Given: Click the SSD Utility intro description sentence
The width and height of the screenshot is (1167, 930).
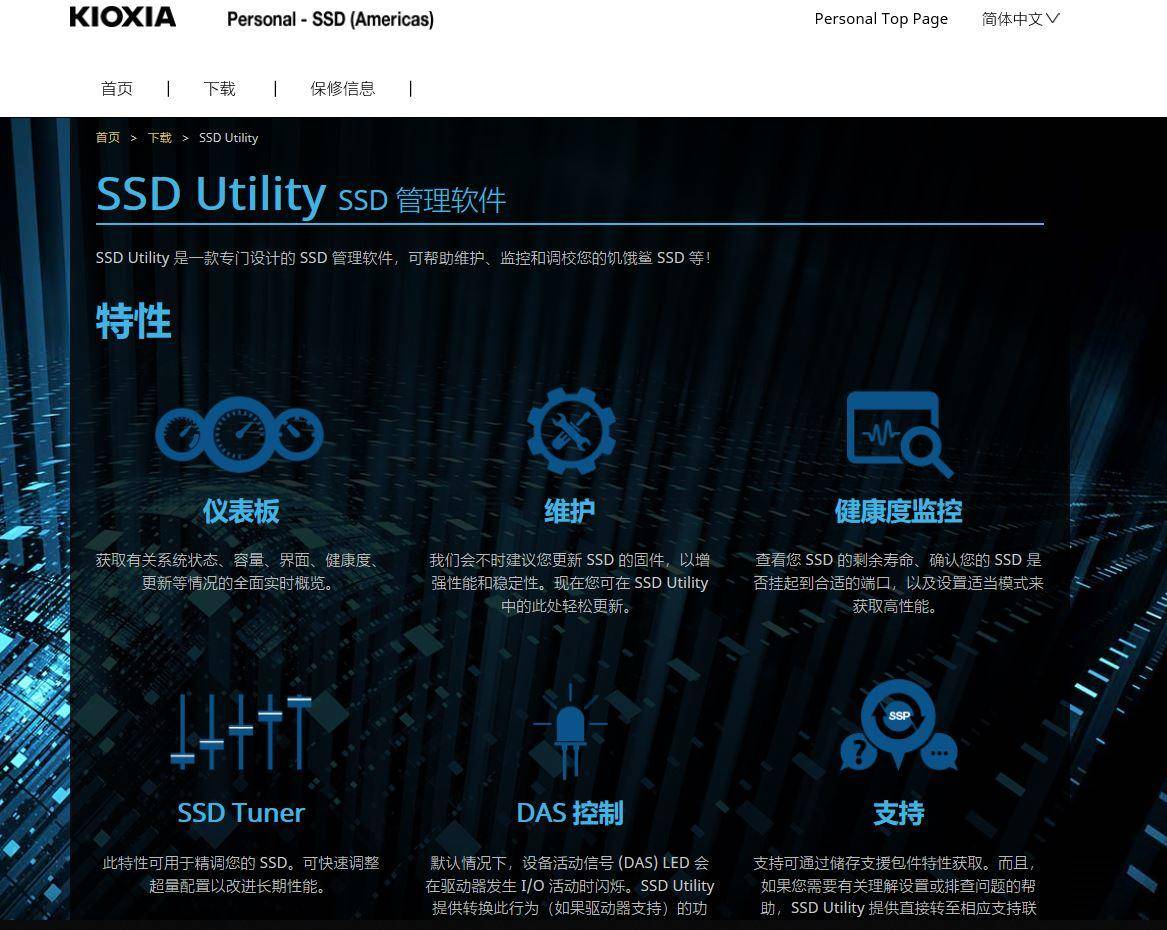Looking at the screenshot, I should [403, 258].
